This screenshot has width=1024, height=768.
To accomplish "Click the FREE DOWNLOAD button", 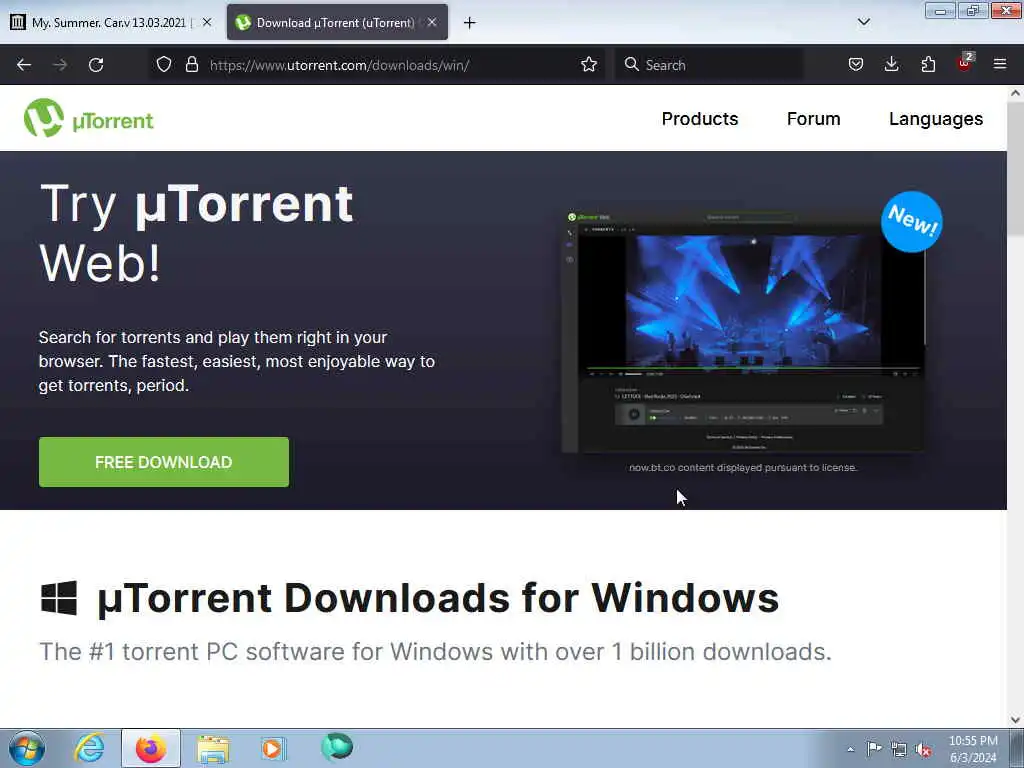I will tap(164, 462).
